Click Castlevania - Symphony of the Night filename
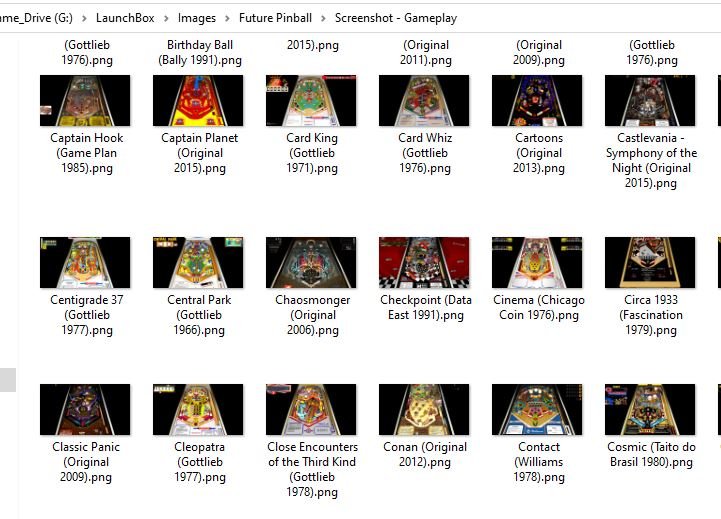Image resolution: width=721 pixels, height=519 pixels. pos(651,160)
